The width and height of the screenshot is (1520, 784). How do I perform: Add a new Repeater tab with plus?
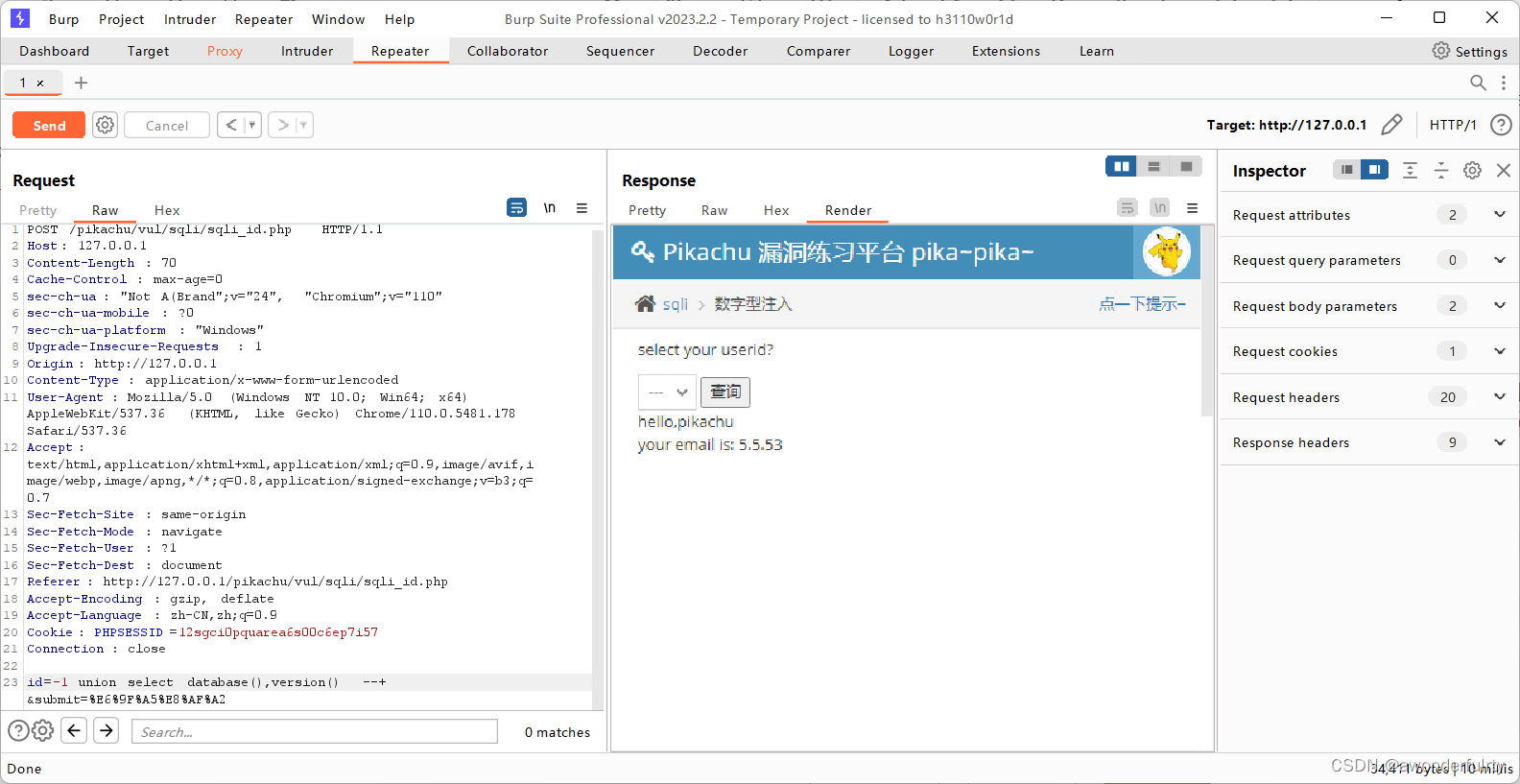click(x=82, y=83)
